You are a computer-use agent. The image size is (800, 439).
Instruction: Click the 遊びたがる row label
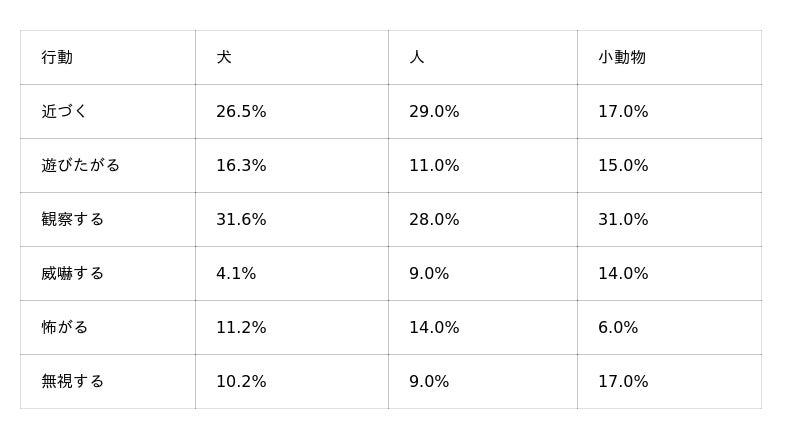pos(81,166)
